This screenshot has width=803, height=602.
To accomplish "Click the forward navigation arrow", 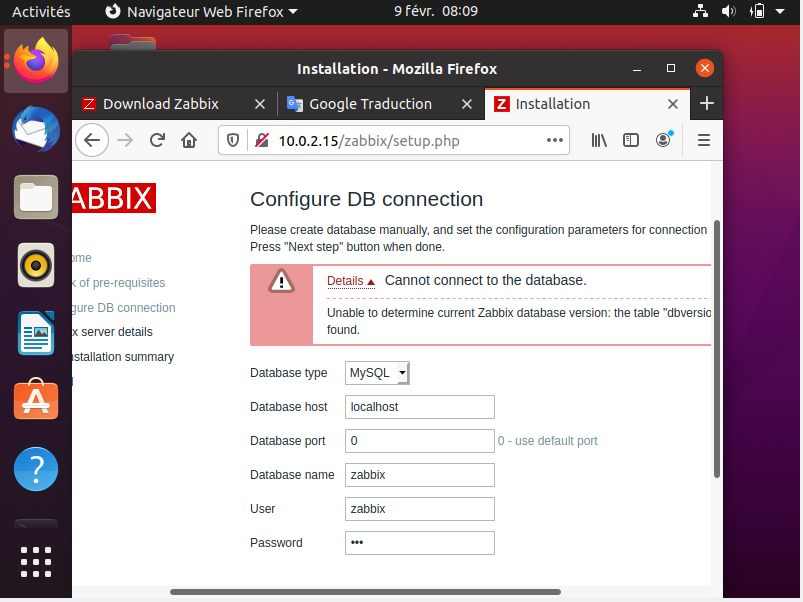I will pos(125,140).
